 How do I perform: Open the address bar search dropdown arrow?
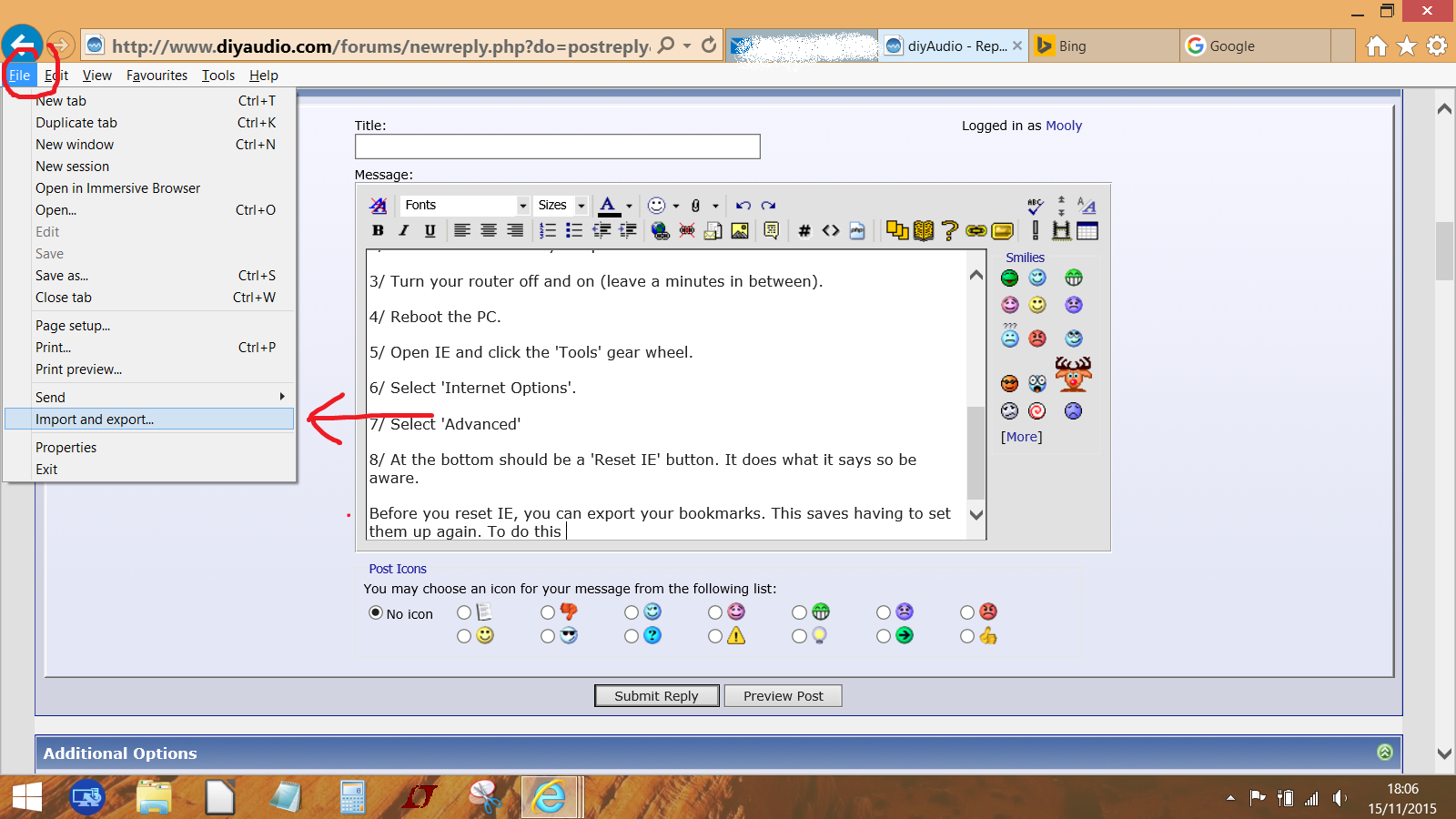(x=687, y=45)
